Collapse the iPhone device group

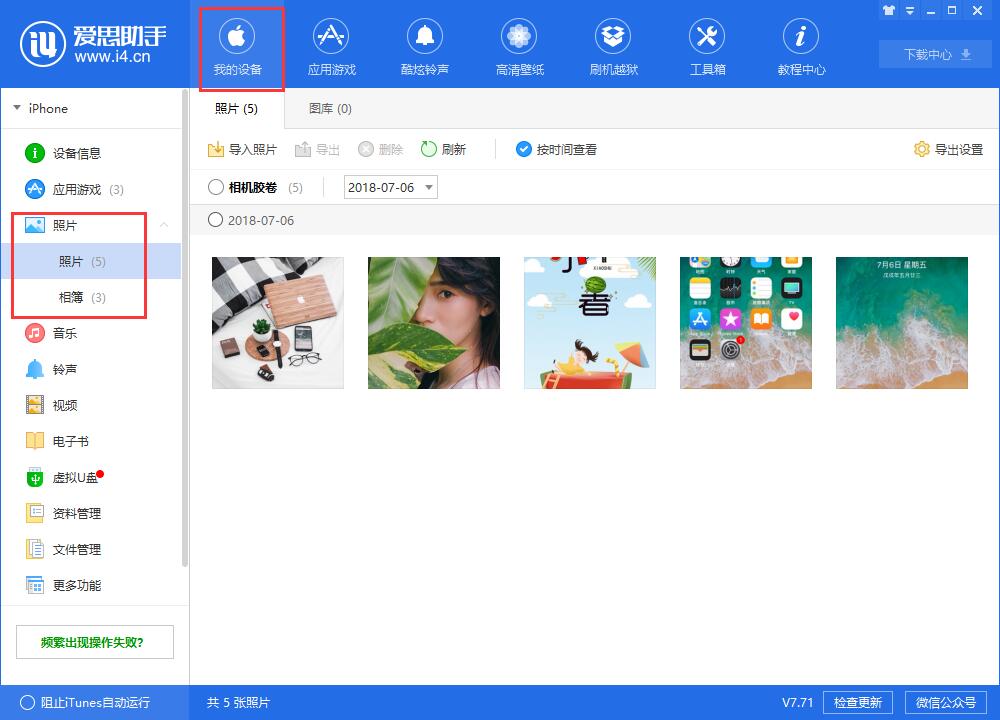[x=17, y=108]
